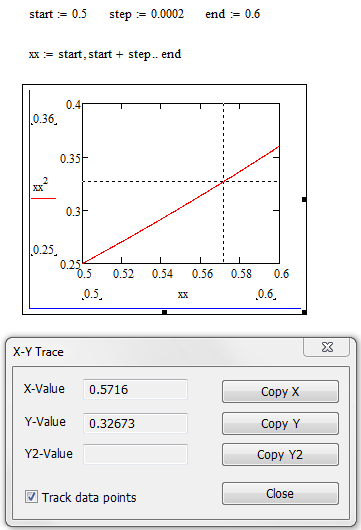Click the x-axis lower limit placeholder 0.5

click(92, 294)
